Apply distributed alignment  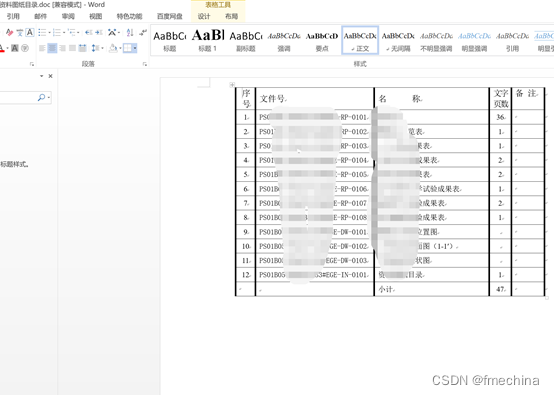point(83,48)
